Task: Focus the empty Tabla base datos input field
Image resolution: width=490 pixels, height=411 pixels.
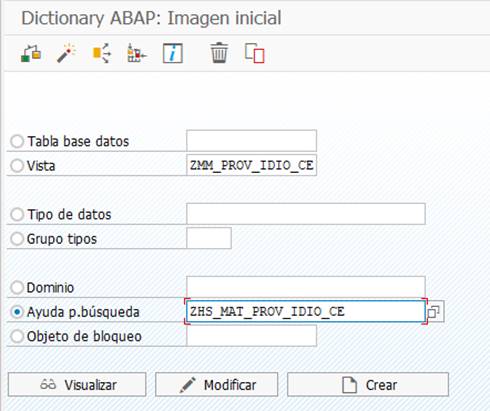Action: coord(251,141)
